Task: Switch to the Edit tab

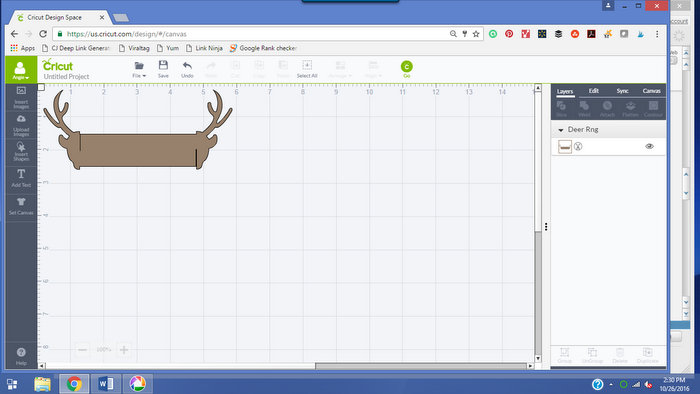Action: pos(593,91)
